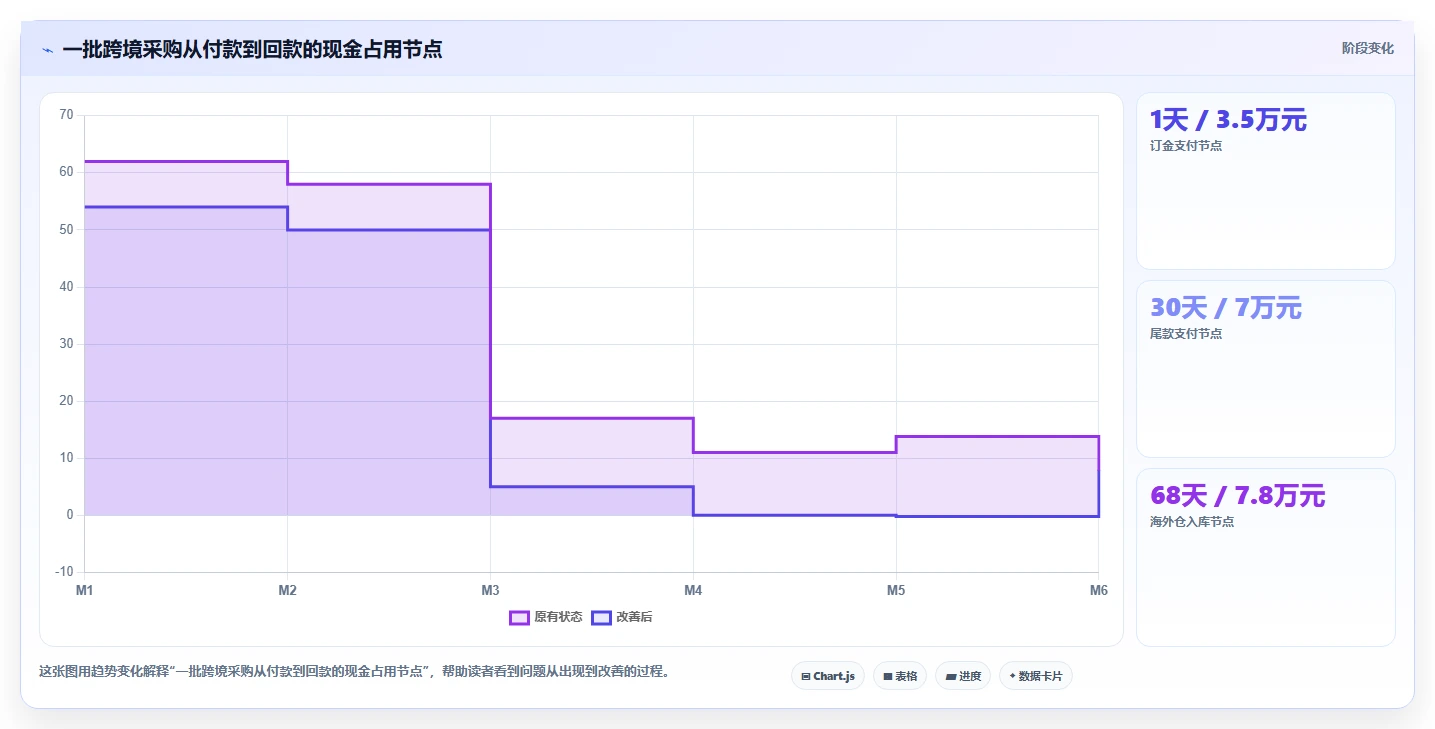
Task: Click the M1 axis label
Action: [85, 591]
